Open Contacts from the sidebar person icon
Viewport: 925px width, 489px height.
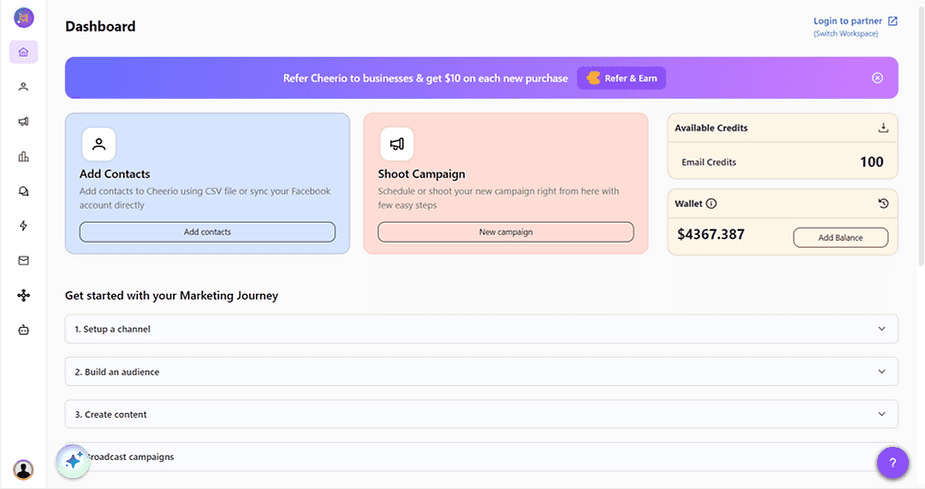pos(24,87)
